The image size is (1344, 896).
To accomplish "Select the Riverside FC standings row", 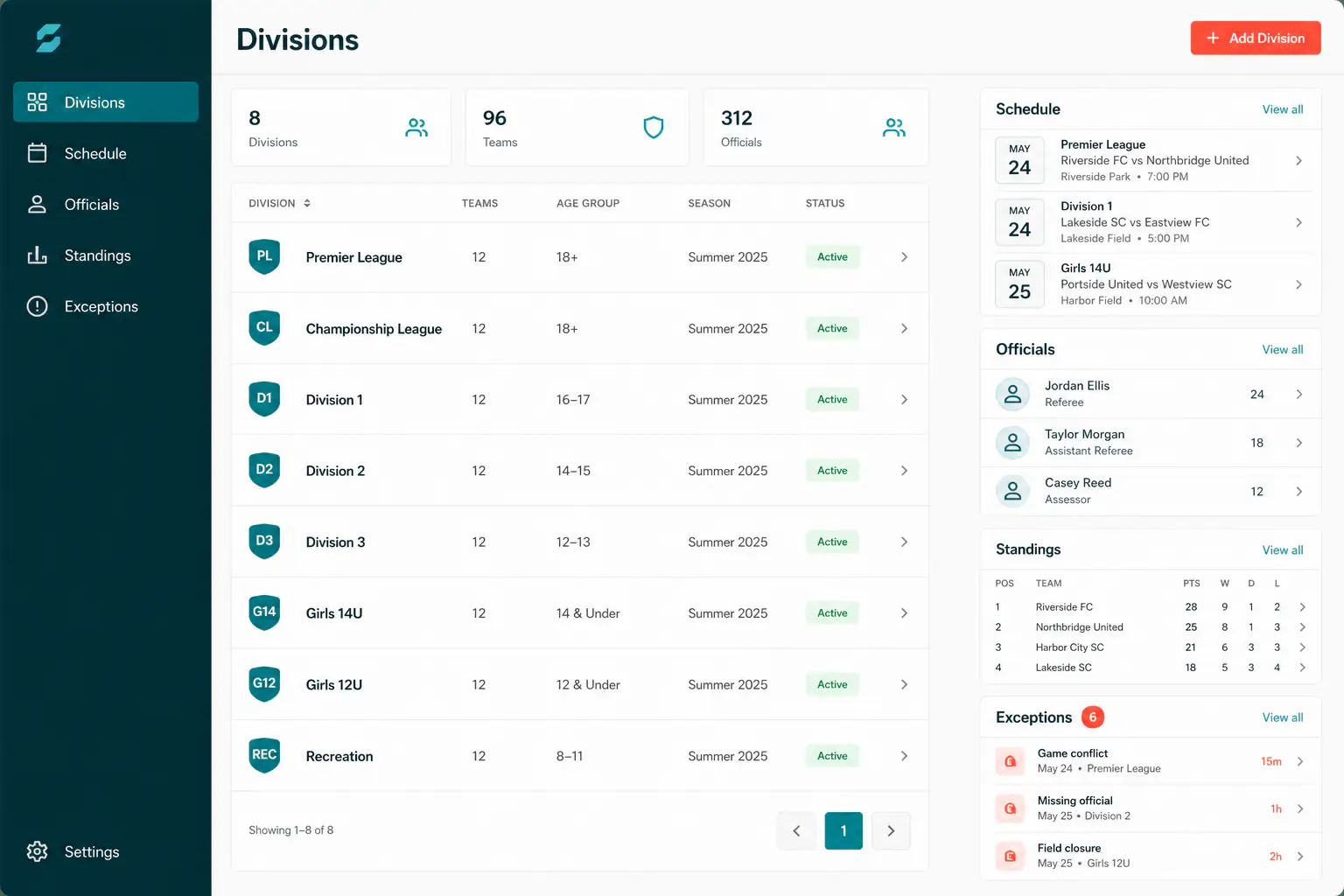I will 1151,607.
